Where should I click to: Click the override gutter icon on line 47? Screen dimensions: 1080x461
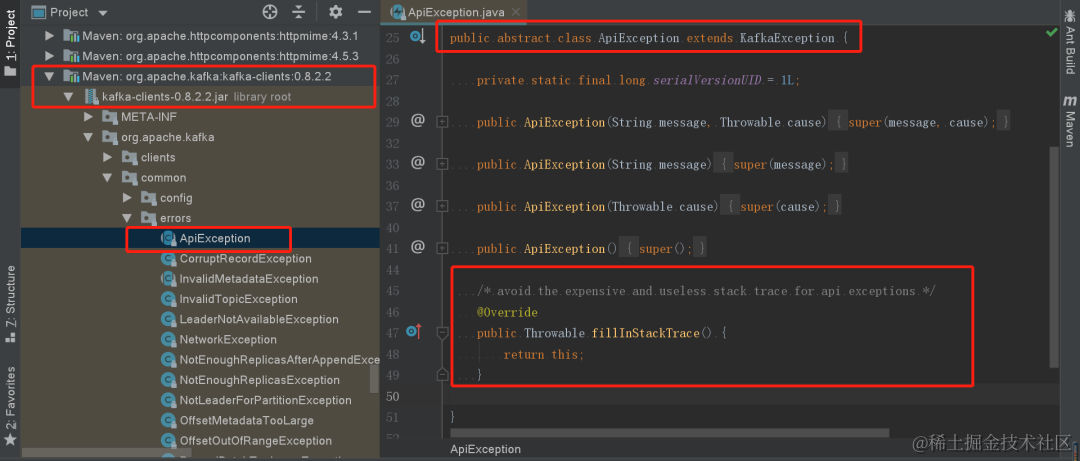click(x=414, y=332)
